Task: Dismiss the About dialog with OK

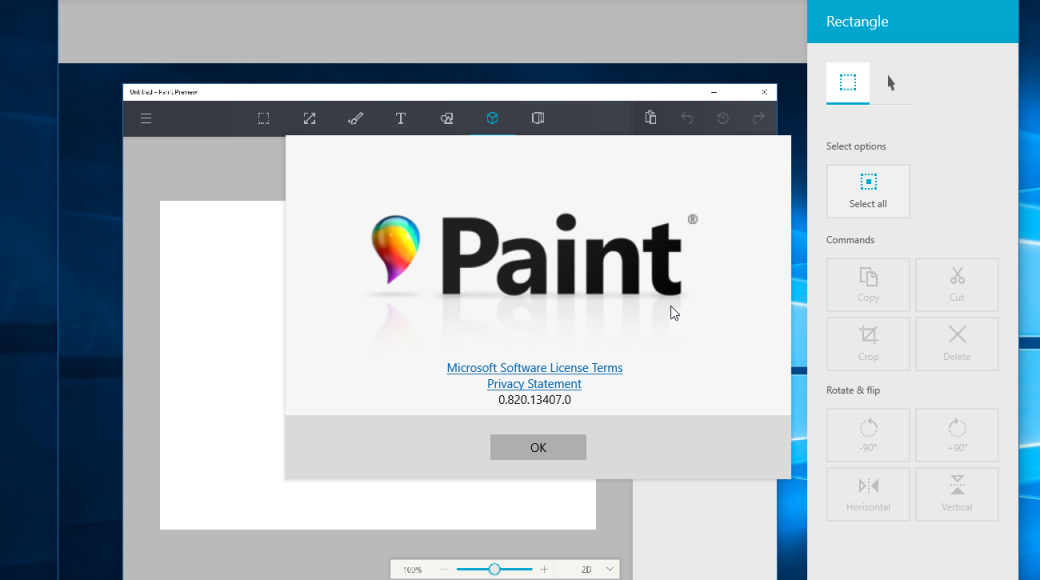Action: (538, 447)
